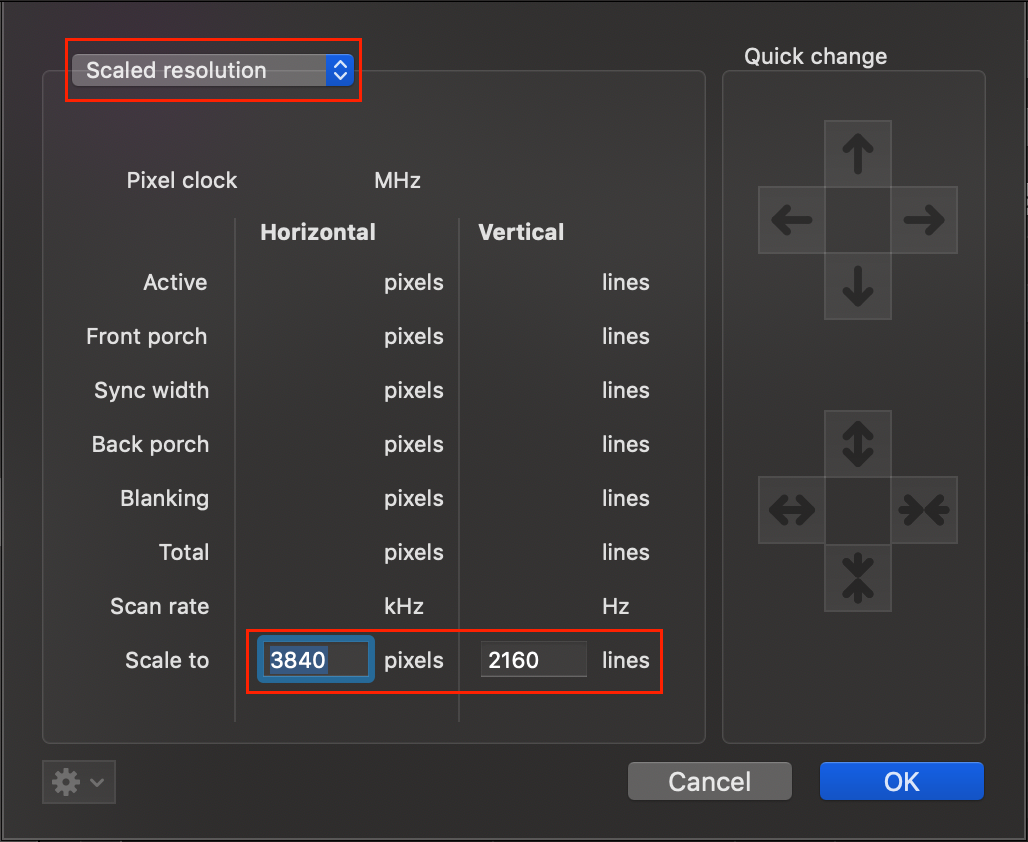Click the stretch horizontally double-arrow icon
1028x842 pixels.
coord(792,510)
